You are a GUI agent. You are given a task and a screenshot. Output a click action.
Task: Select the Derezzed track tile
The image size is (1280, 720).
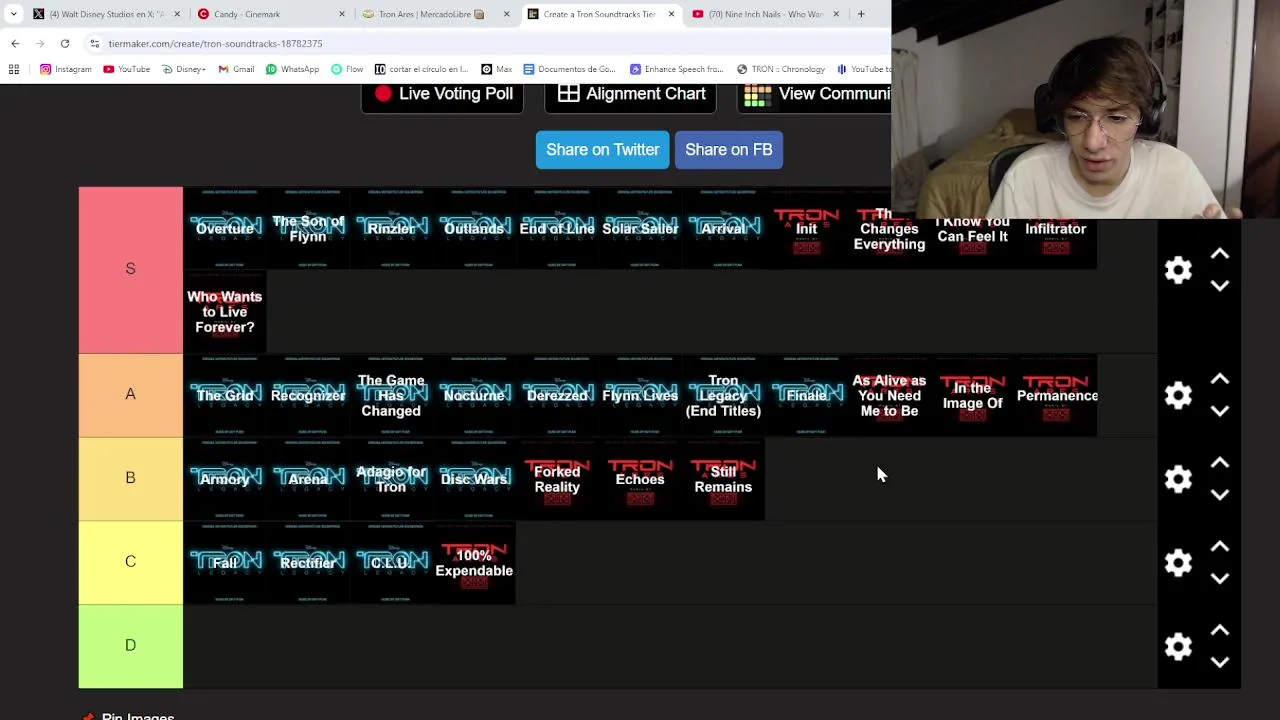point(557,396)
